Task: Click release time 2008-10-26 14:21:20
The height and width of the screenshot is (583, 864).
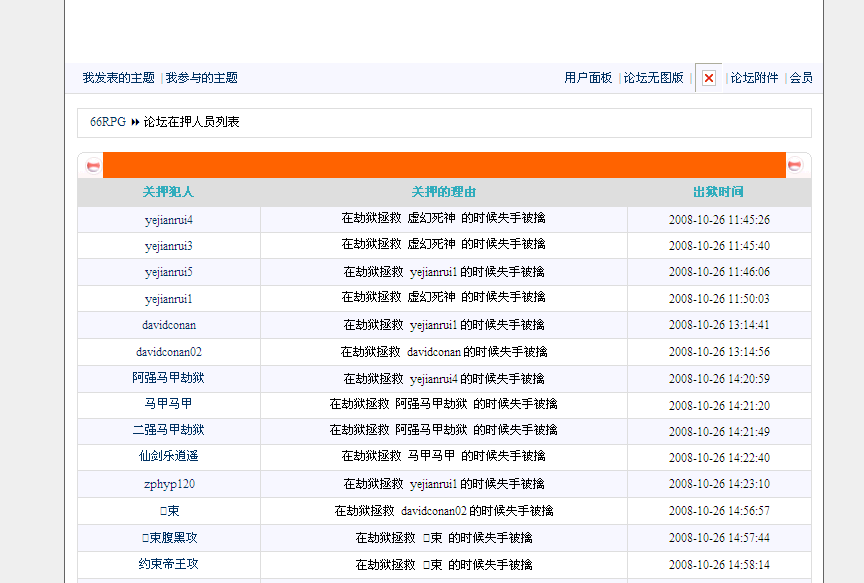Action: coord(719,406)
